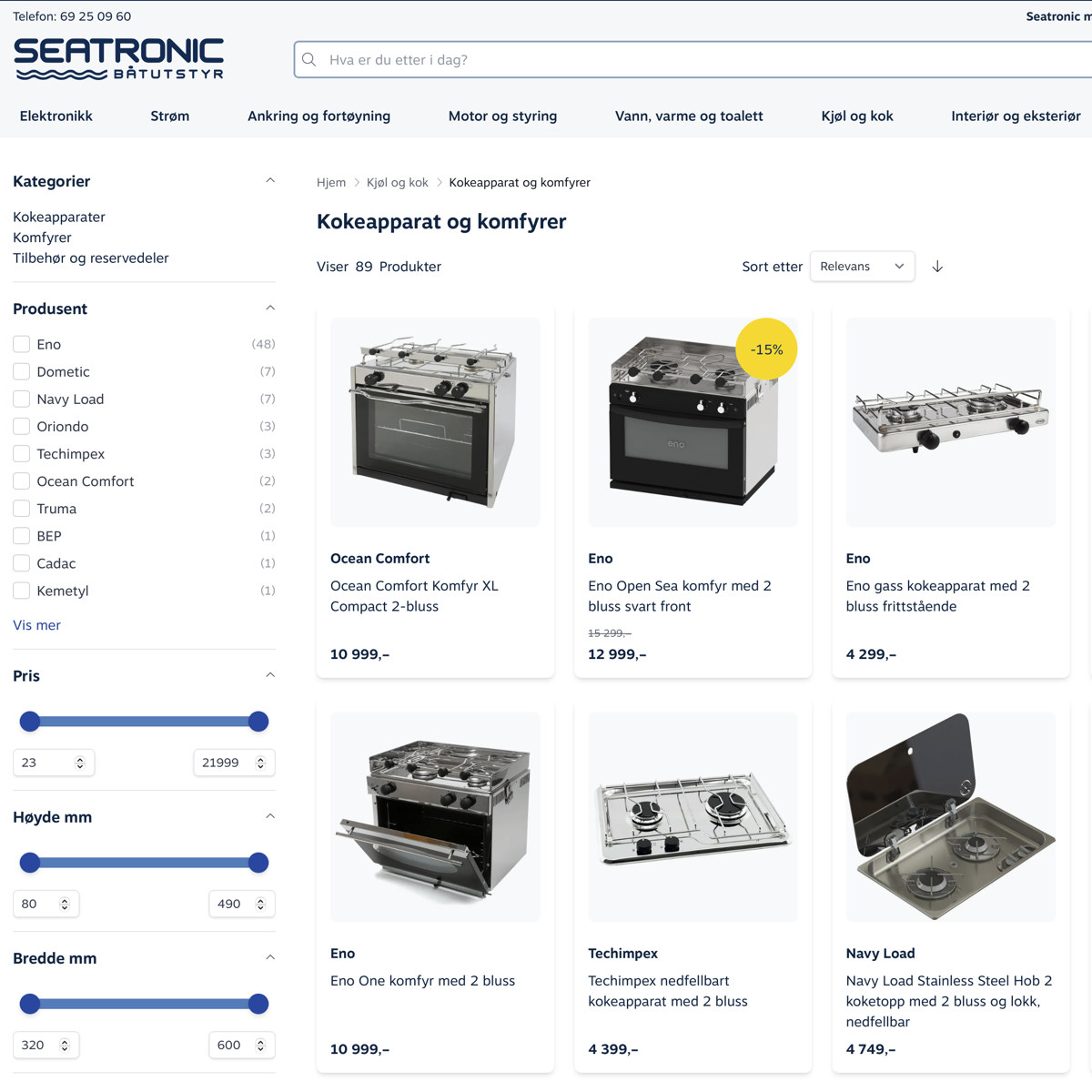1092x1092 pixels.
Task: Go to the Kokeapparater category
Action: (x=59, y=217)
